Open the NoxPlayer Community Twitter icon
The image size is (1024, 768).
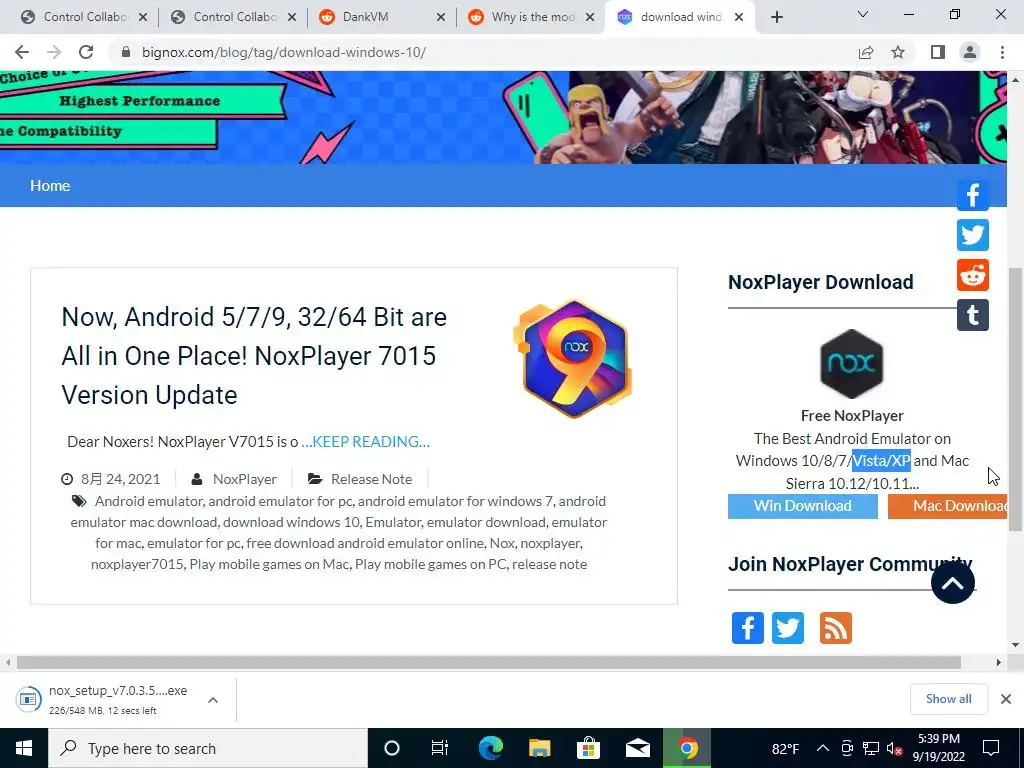(788, 628)
